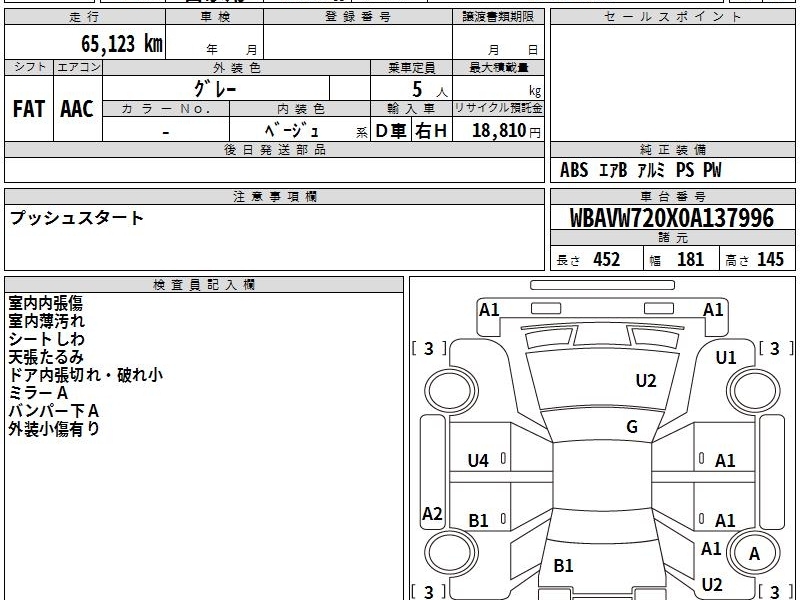The width and height of the screenshot is (800, 600).
Task: Select the "登録番号" header
Action: (x=358, y=17)
